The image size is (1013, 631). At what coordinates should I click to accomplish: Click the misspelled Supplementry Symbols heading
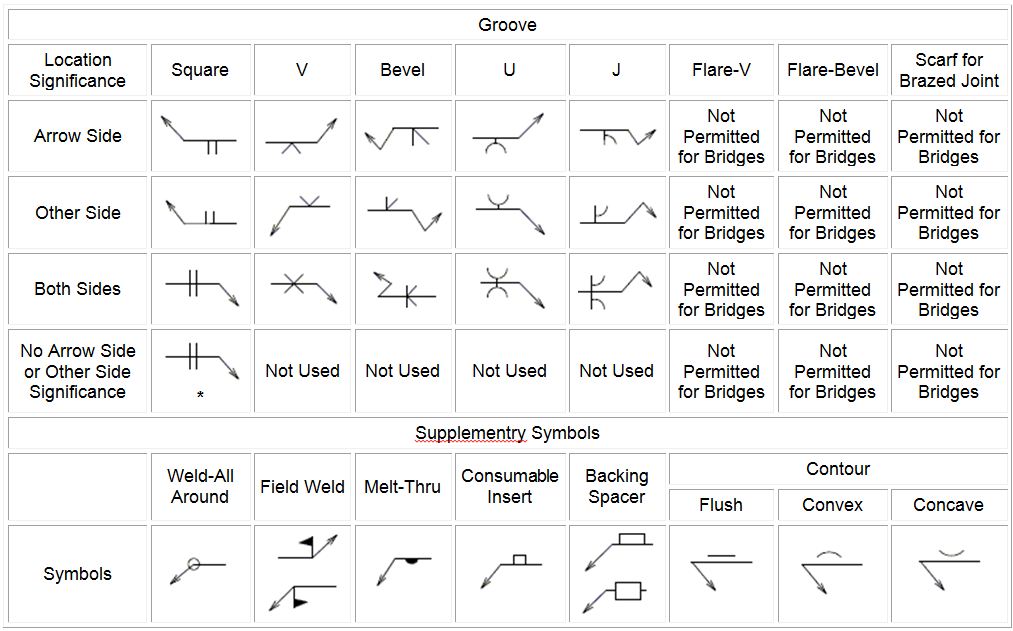pos(507,433)
